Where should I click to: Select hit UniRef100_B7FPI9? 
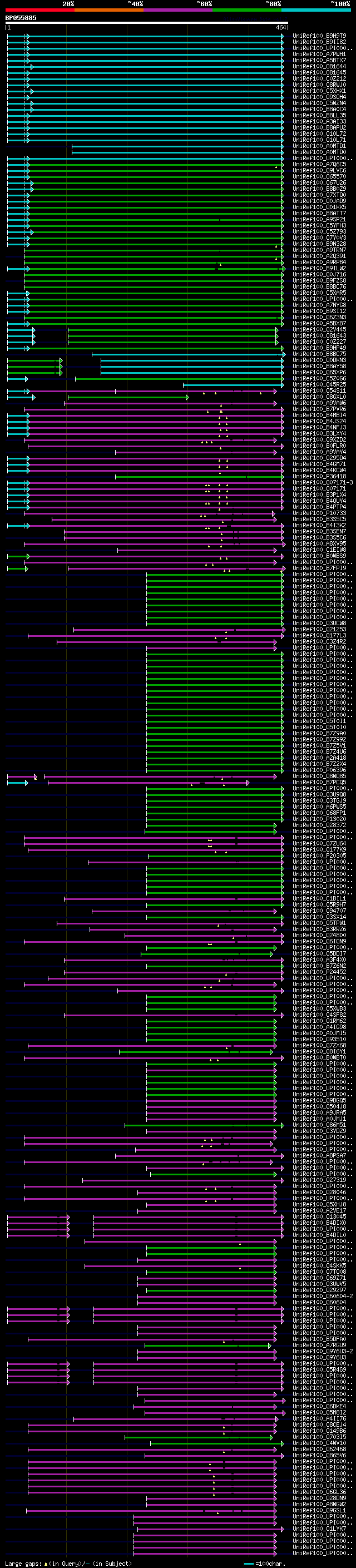pyautogui.click(x=319, y=568)
